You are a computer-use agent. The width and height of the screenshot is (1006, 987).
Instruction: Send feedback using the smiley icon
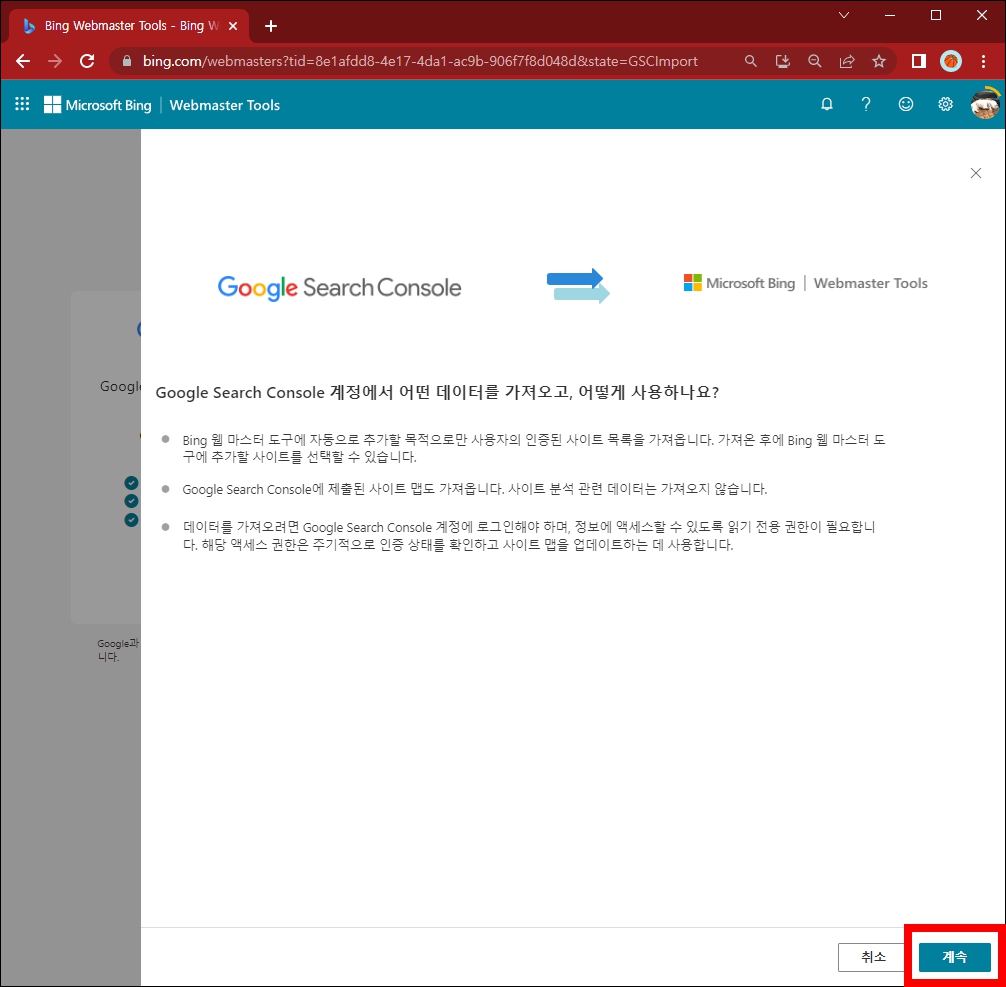(x=906, y=104)
